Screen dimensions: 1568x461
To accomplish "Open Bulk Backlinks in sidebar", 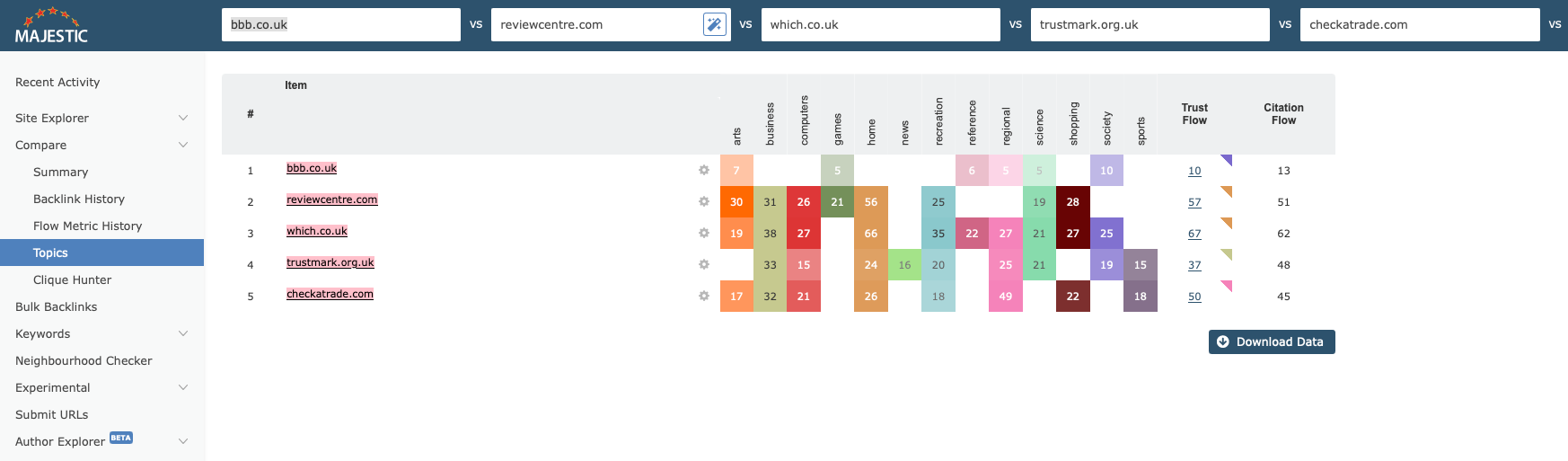I will (56, 306).
